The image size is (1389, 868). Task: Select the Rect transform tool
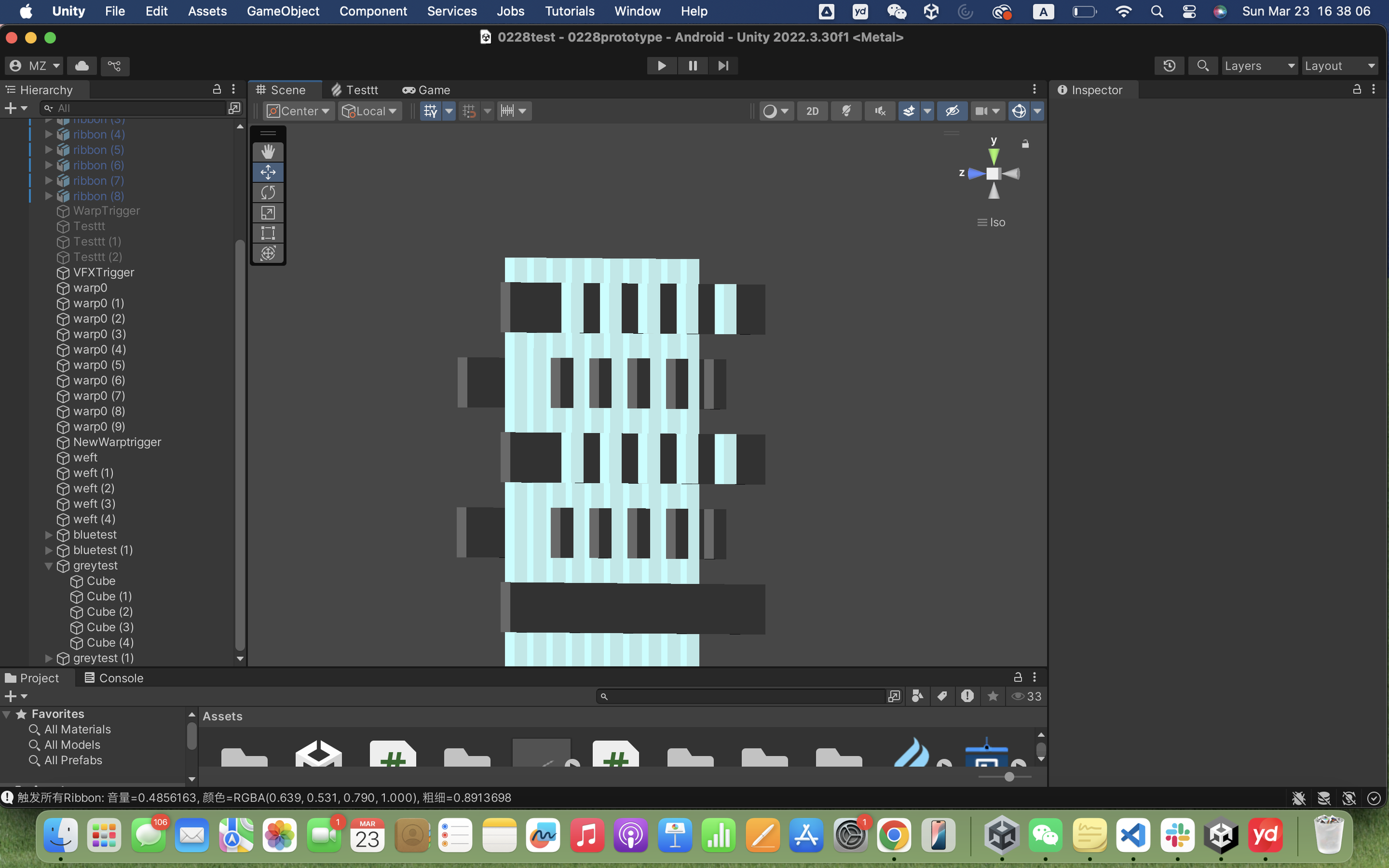[268, 233]
